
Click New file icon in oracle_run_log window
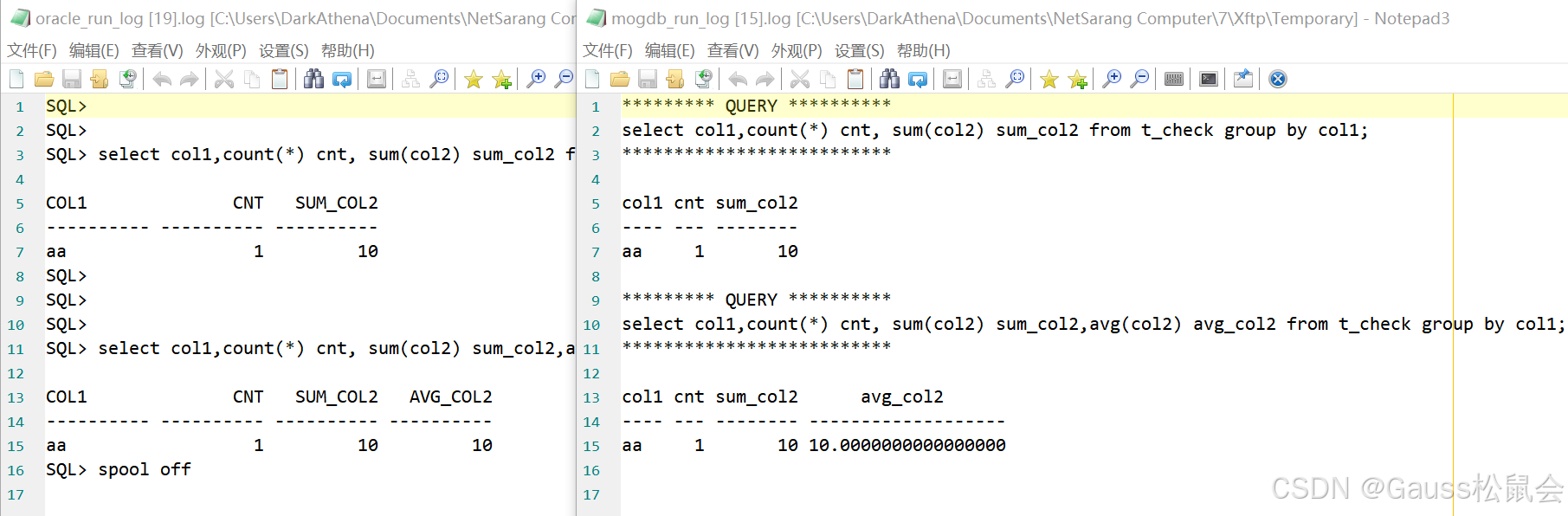coord(16,80)
